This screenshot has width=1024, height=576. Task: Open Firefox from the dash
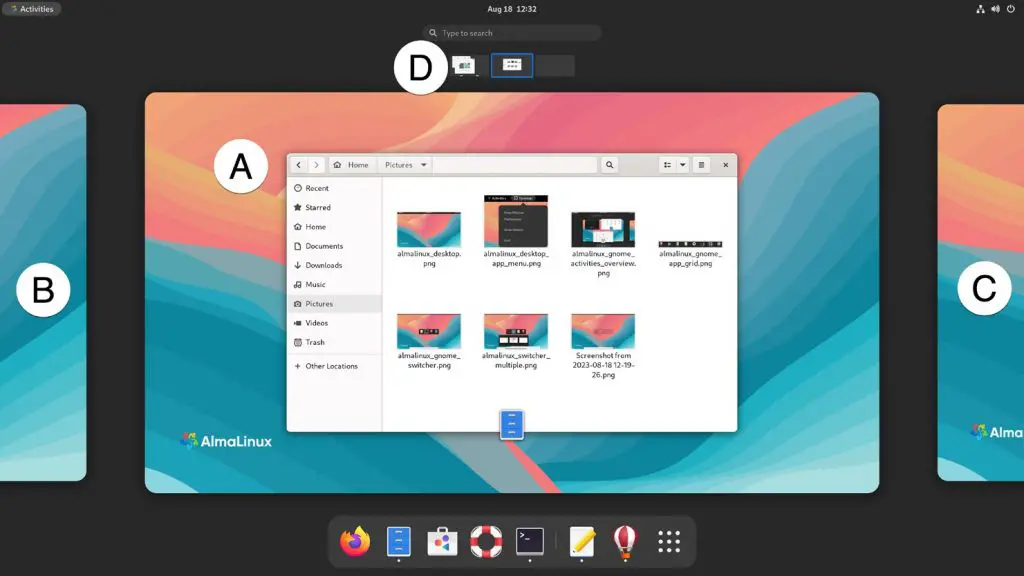coord(355,541)
